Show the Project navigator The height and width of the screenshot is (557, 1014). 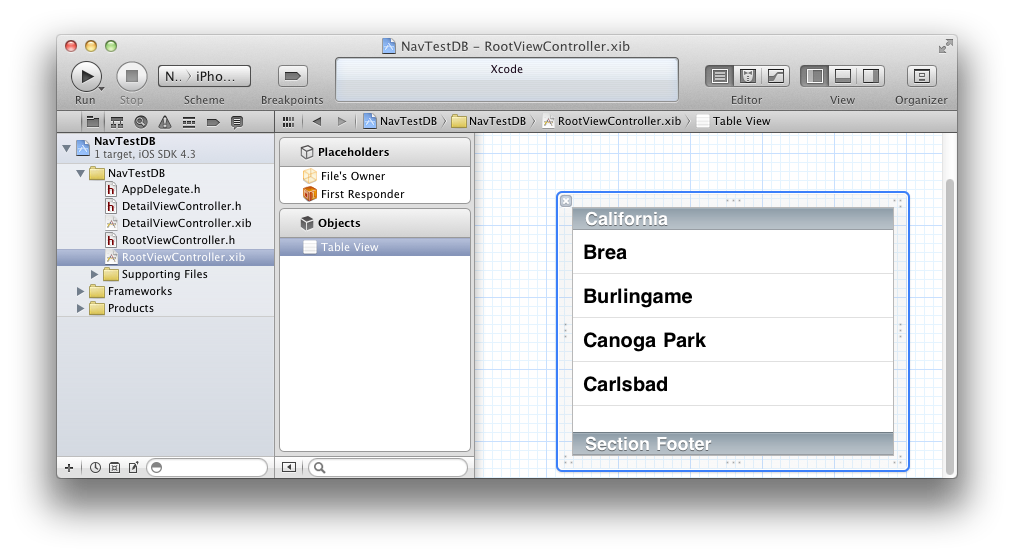92,122
